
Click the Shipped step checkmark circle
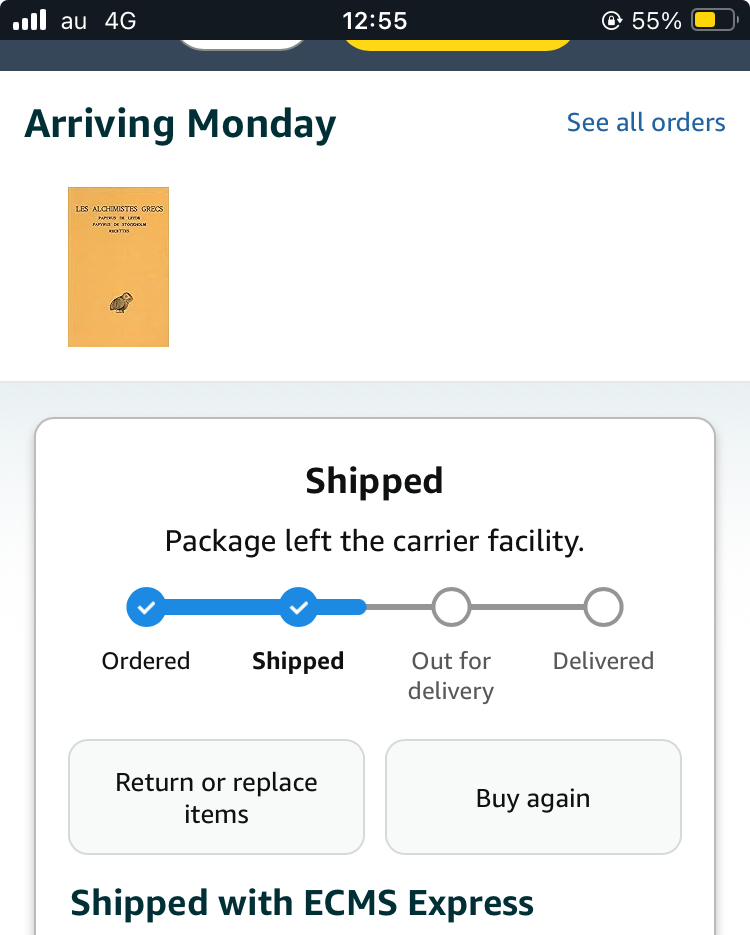(298, 606)
